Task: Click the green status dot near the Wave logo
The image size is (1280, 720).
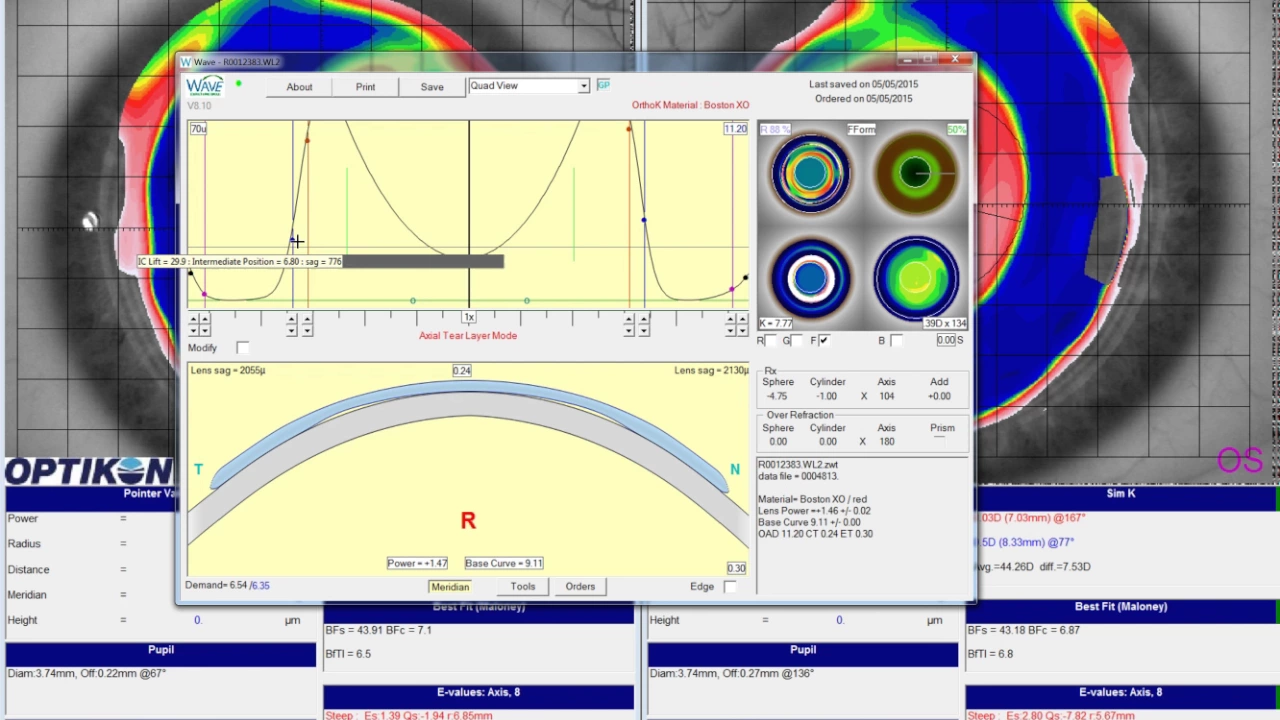Action: [x=238, y=84]
